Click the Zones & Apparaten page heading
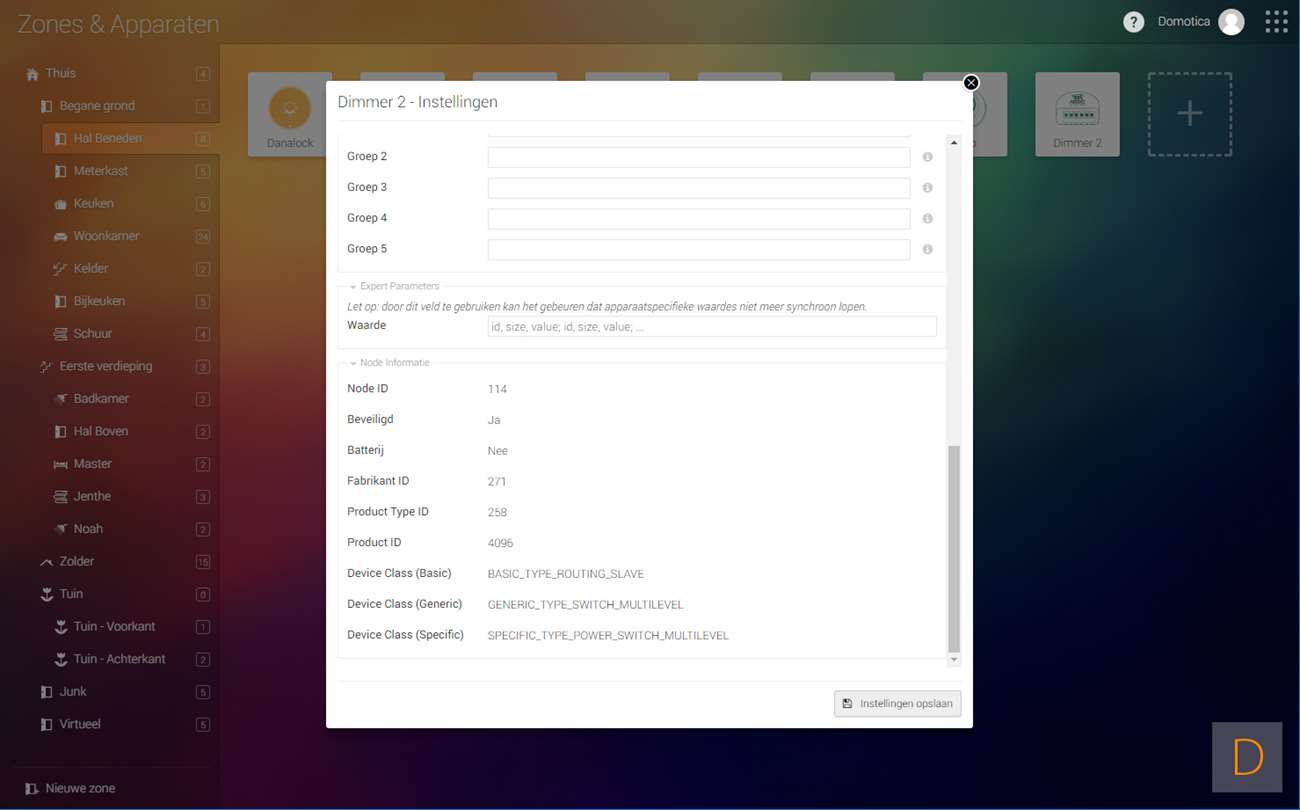This screenshot has width=1300, height=810. point(118,25)
